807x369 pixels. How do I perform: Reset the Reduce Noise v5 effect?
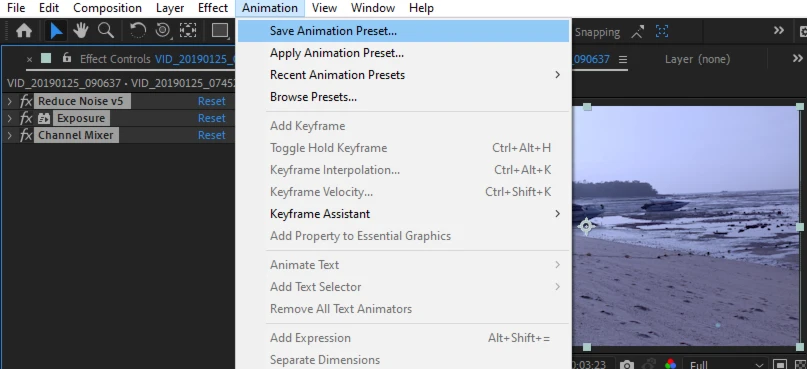coord(212,101)
